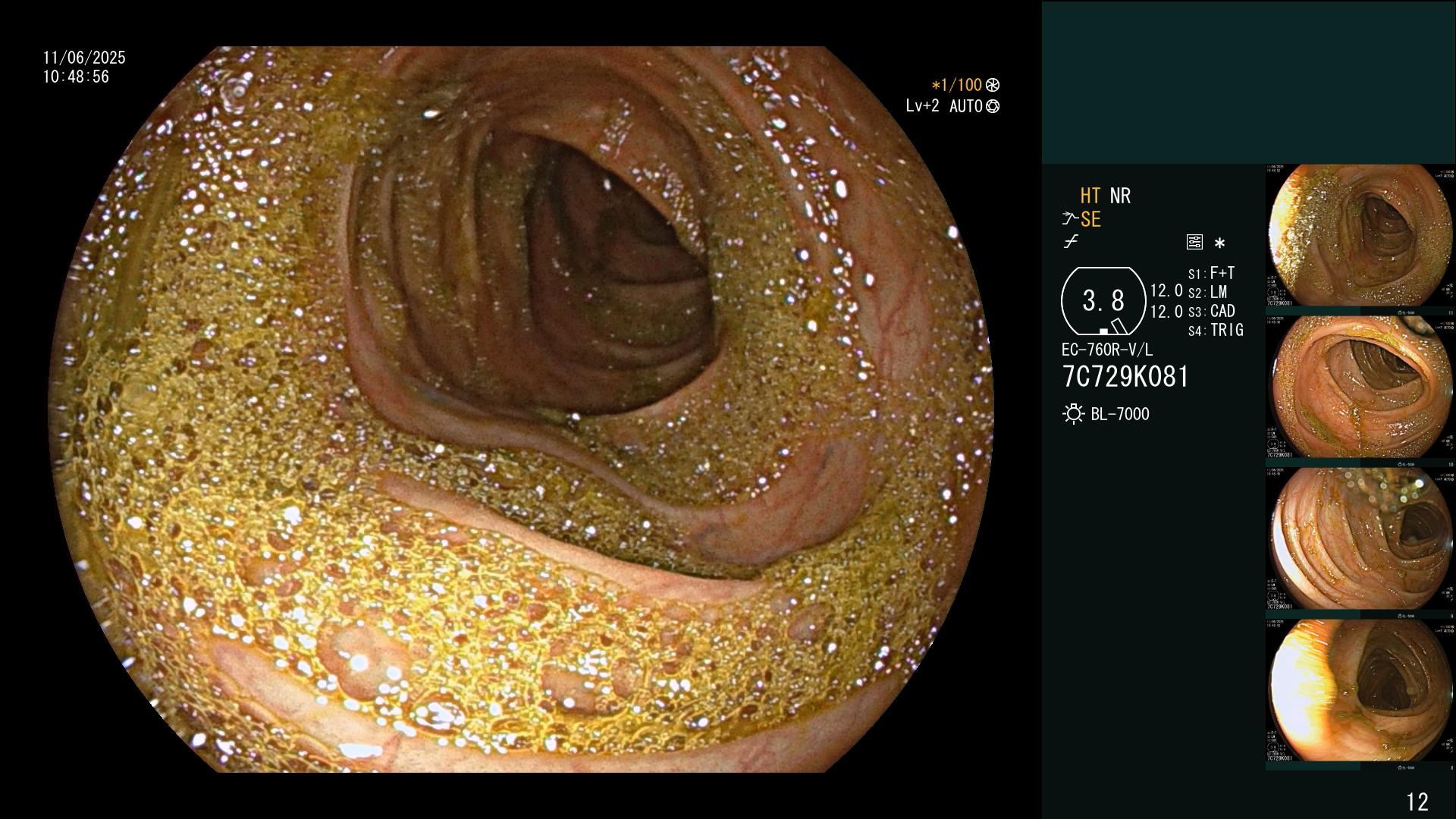Click the asterisk indicator beside settings icon

[x=1219, y=243]
